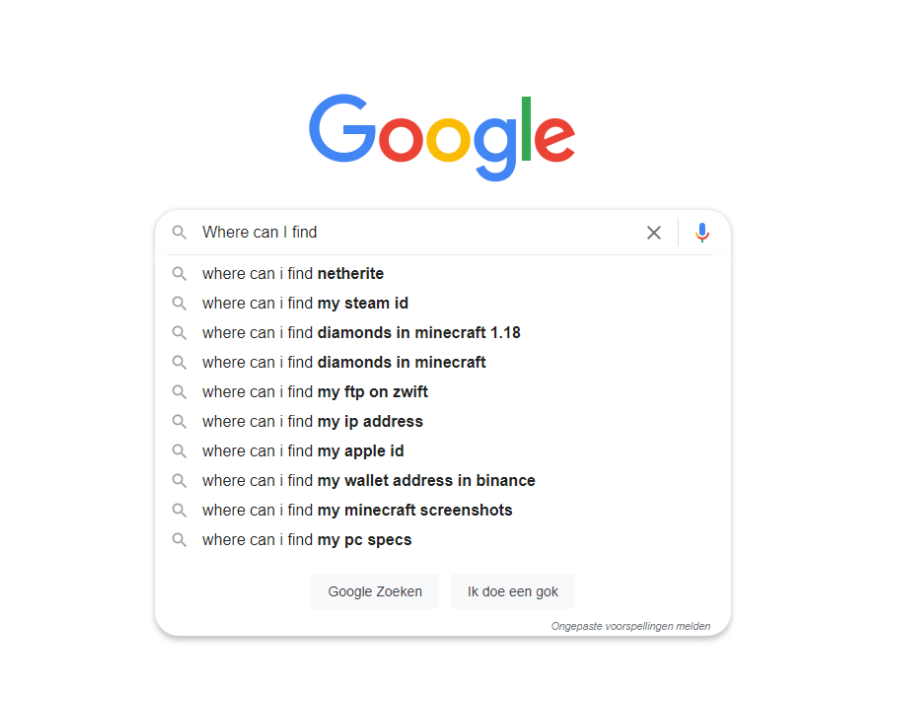Click the magnifier icon beside my pc specs
Image resolution: width=910 pixels, height=723 pixels.
pos(179,540)
